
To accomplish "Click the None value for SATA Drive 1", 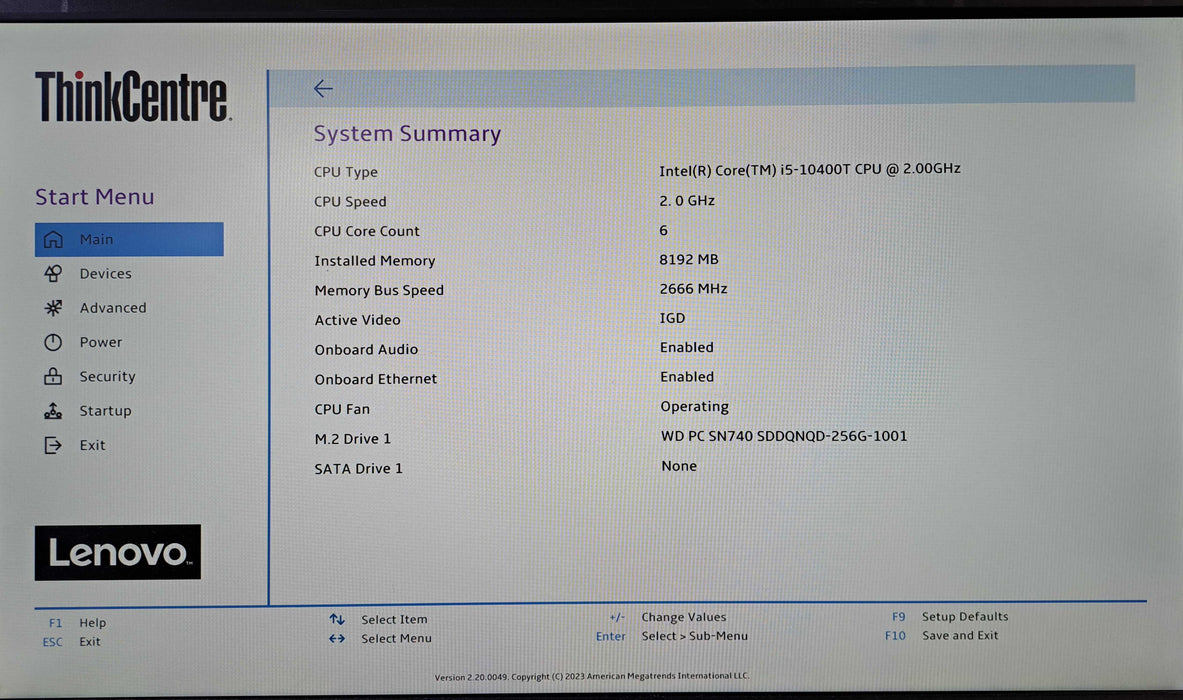I will click(x=679, y=466).
